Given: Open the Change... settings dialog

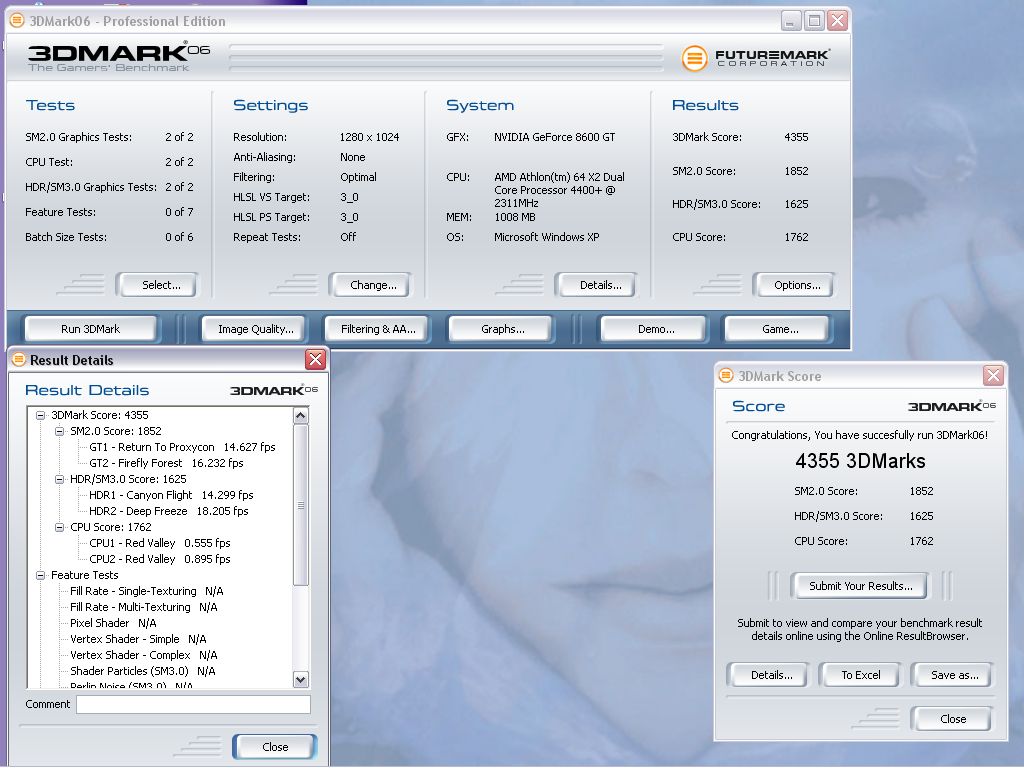Looking at the screenshot, I should (x=370, y=285).
